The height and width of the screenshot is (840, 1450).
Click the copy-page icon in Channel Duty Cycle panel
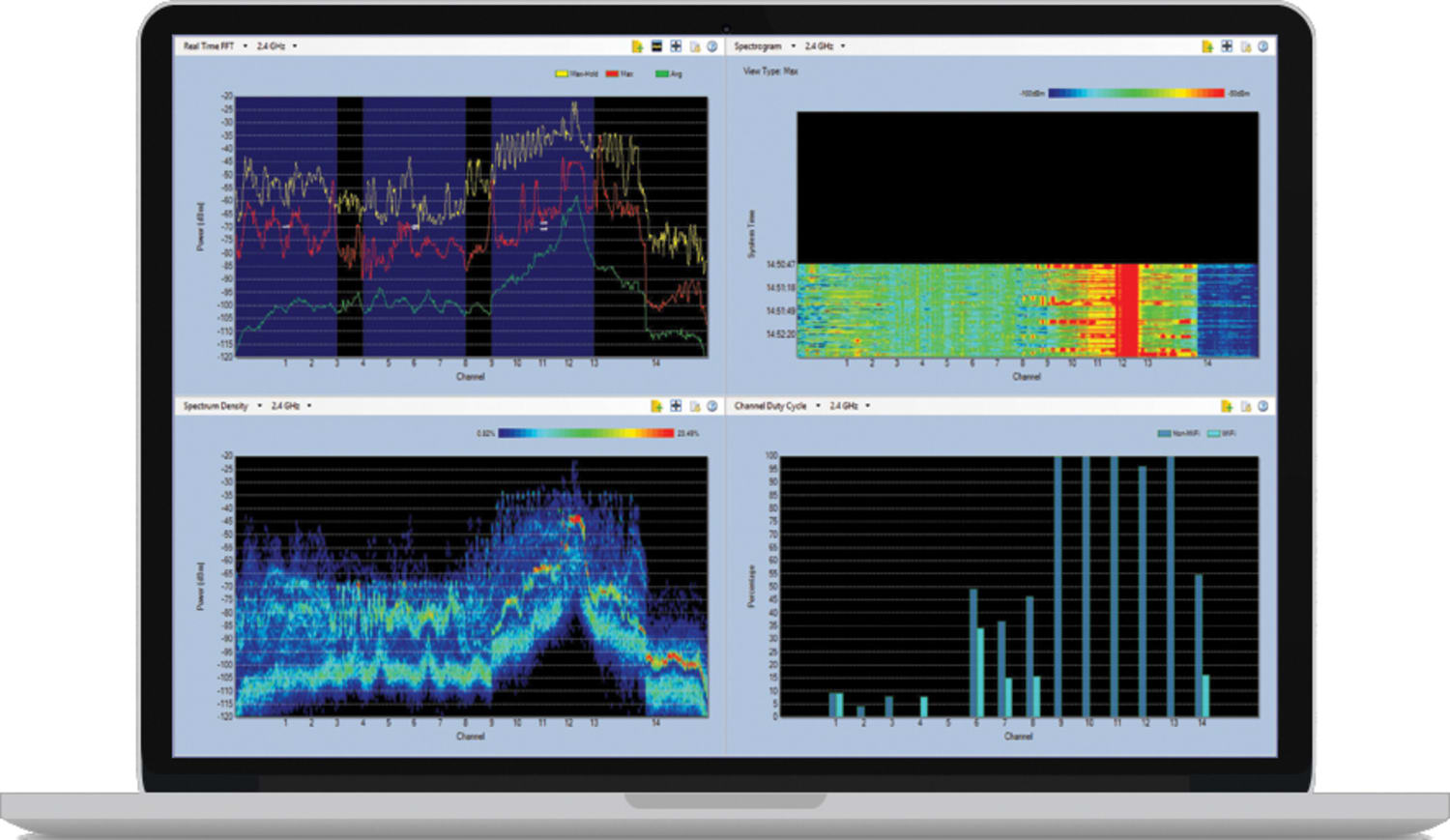click(1246, 406)
